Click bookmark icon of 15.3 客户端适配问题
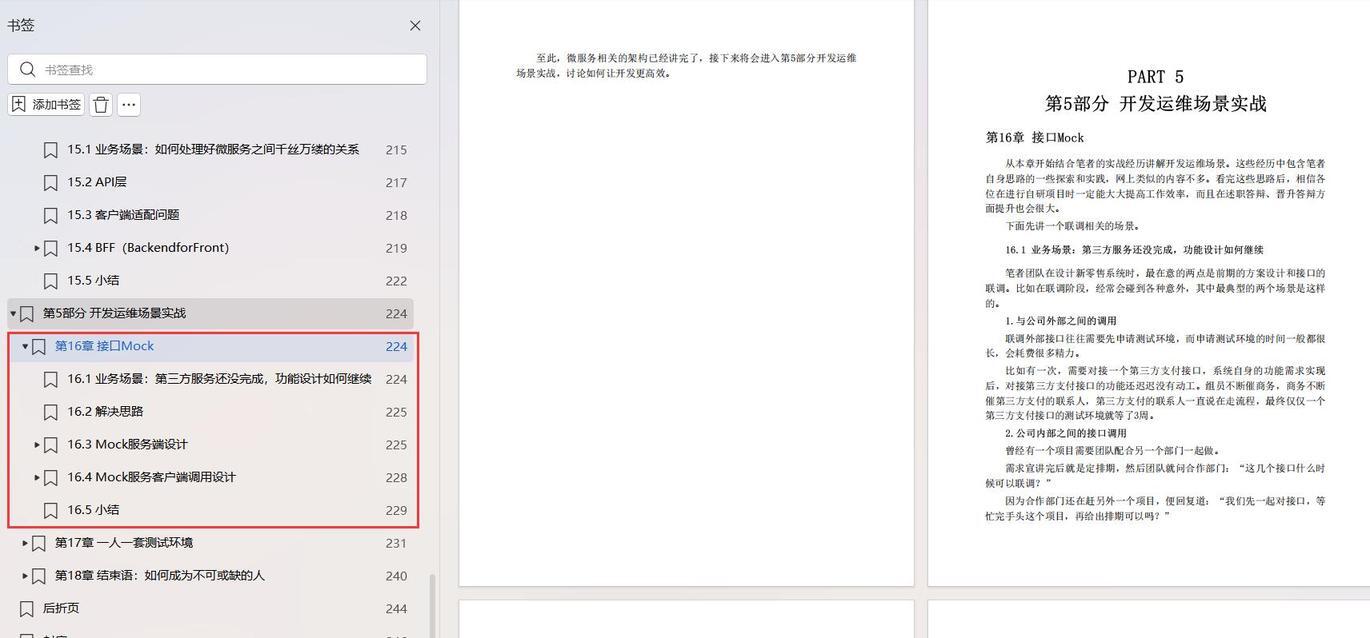Screen dimensions: 1370x638 click(x=50, y=215)
